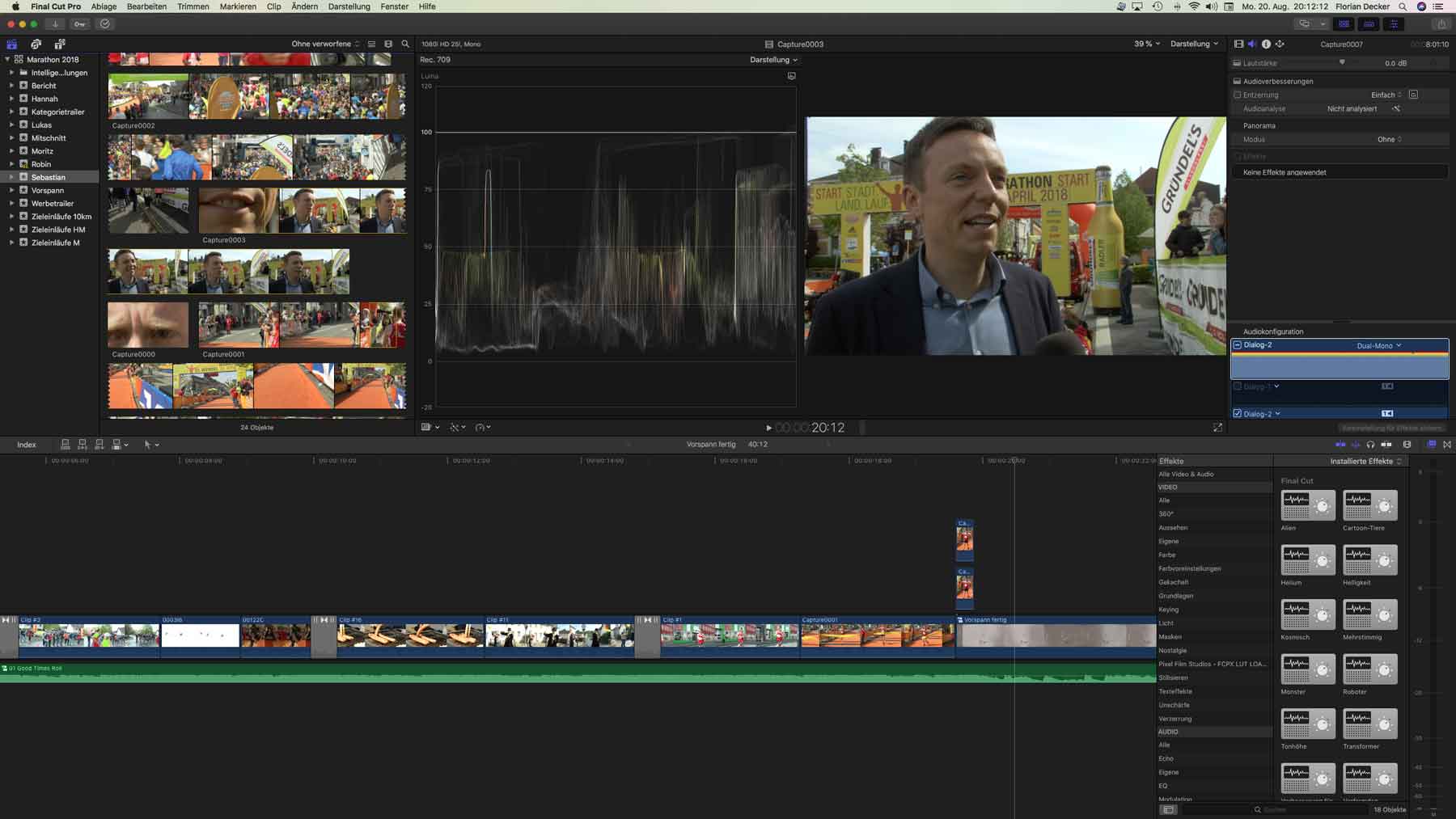1456x819 pixels.
Task: Open the Markieren menu
Action: [238, 6]
